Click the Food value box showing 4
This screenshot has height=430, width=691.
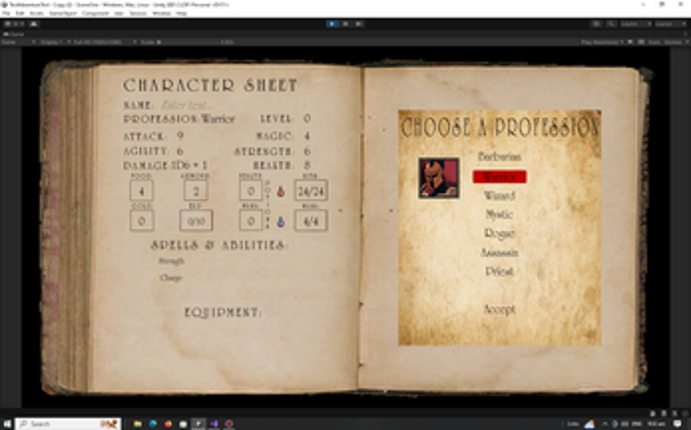coord(141,191)
